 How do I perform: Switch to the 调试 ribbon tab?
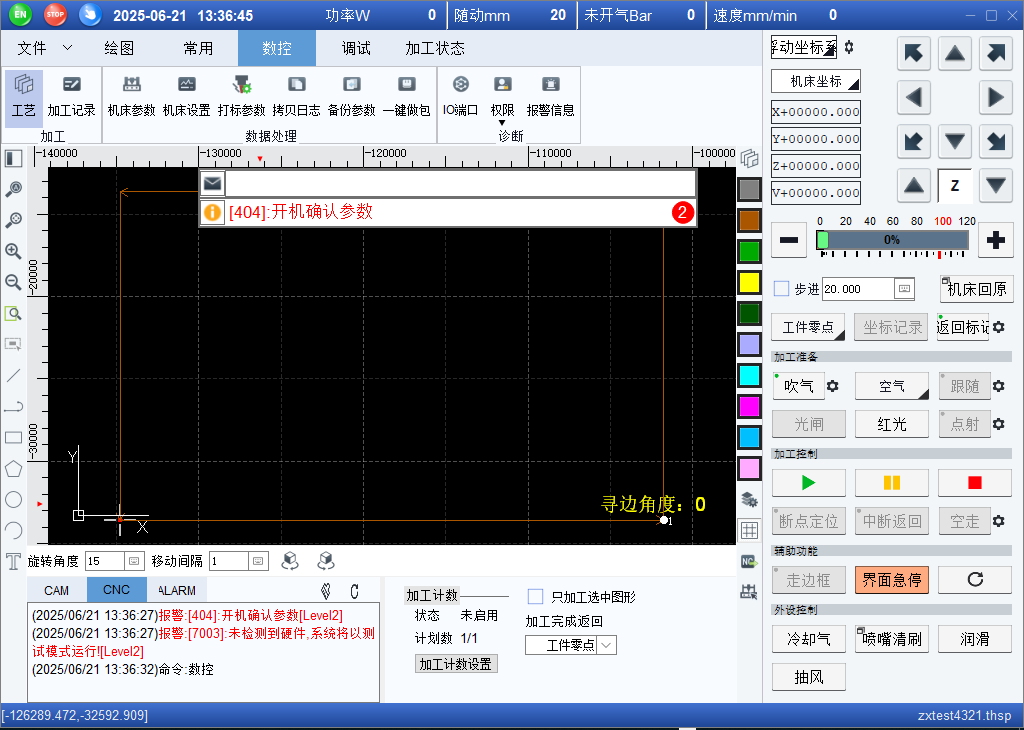pos(356,48)
